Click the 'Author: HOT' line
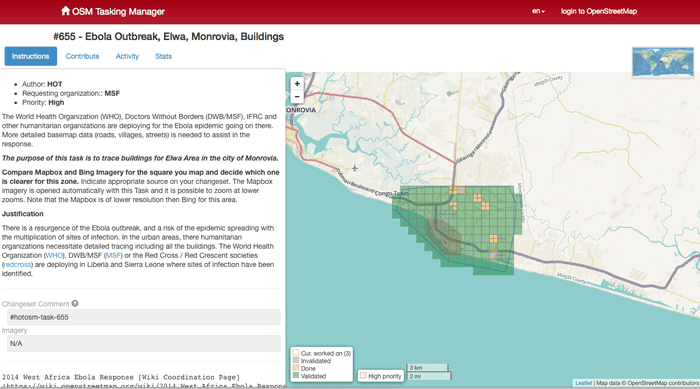 42,84
